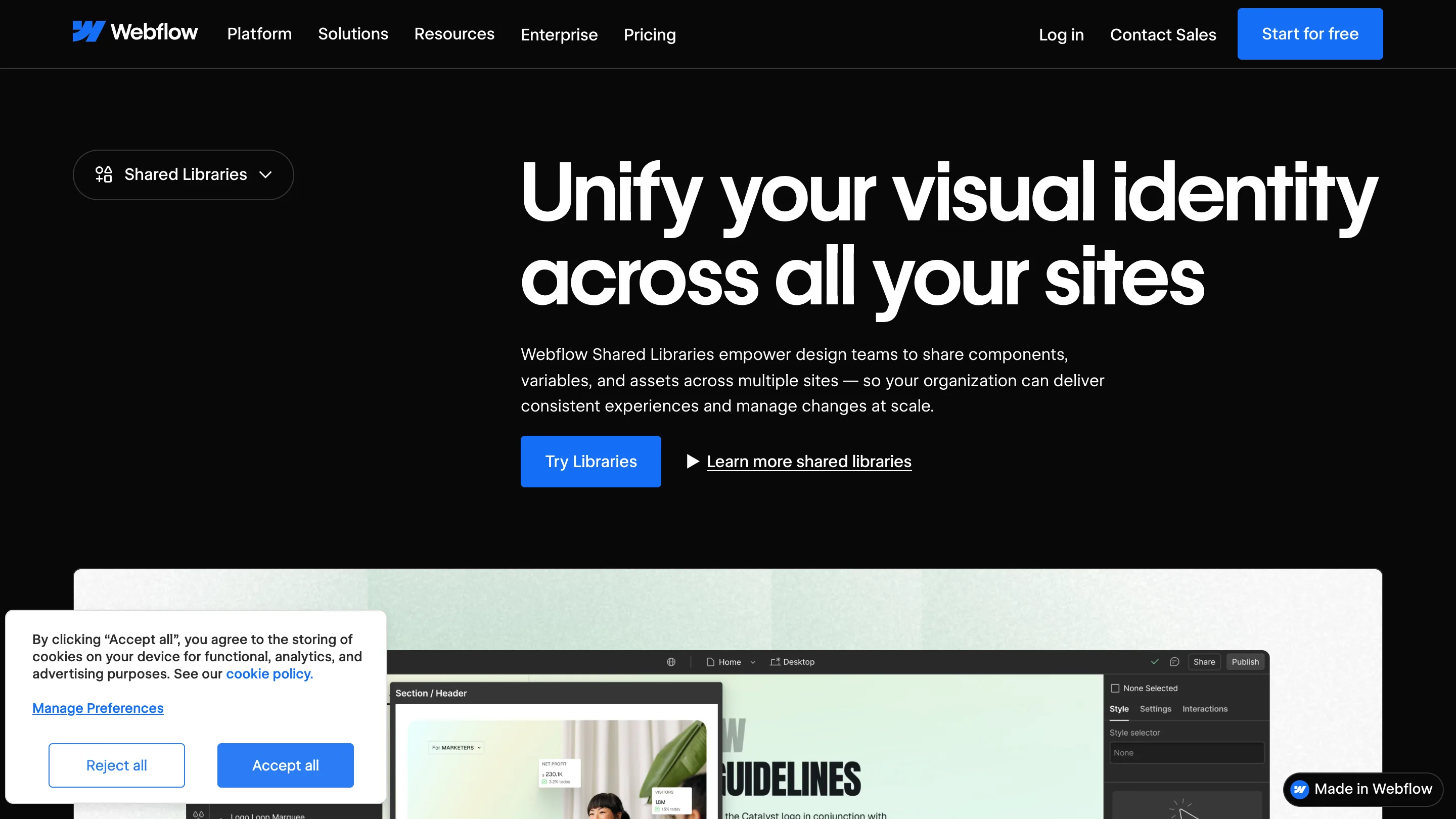Viewport: 1456px width, 819px height.
Task: Click the Publish button
Action: pos(1245,662)
